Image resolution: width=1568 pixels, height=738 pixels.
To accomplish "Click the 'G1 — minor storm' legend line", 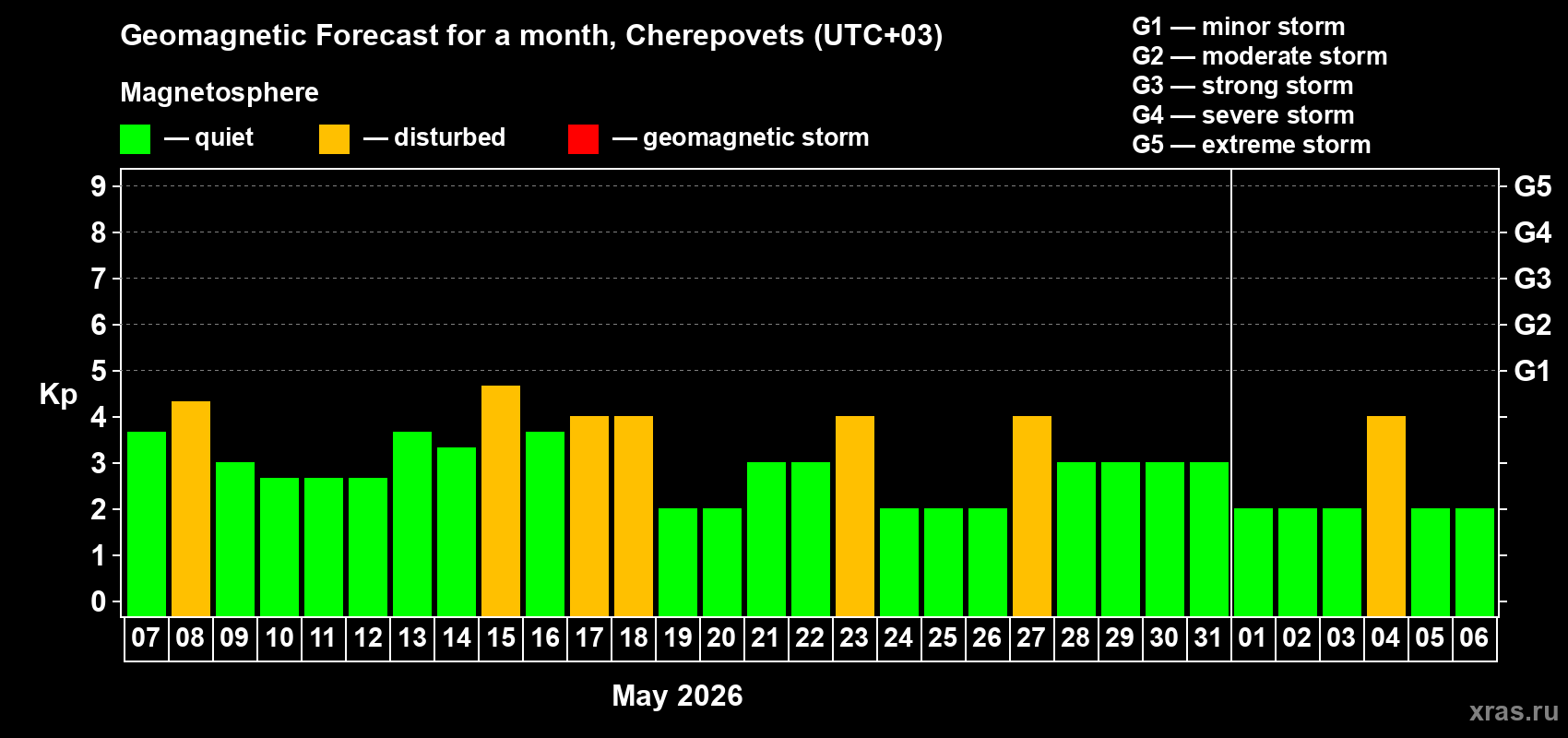I will pos(1239,27).
